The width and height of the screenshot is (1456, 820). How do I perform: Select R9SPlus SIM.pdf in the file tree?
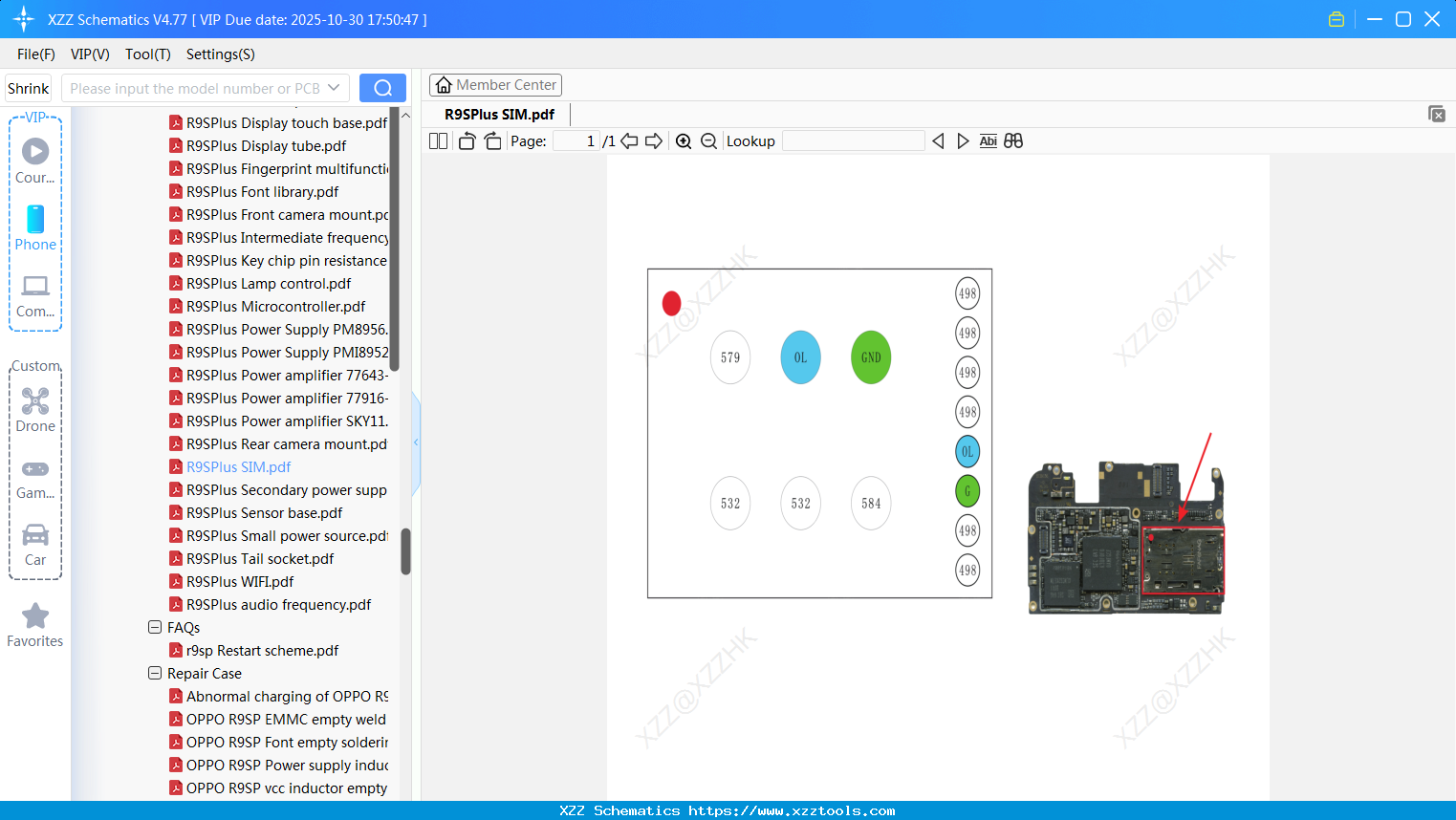(x=238, y=466)
